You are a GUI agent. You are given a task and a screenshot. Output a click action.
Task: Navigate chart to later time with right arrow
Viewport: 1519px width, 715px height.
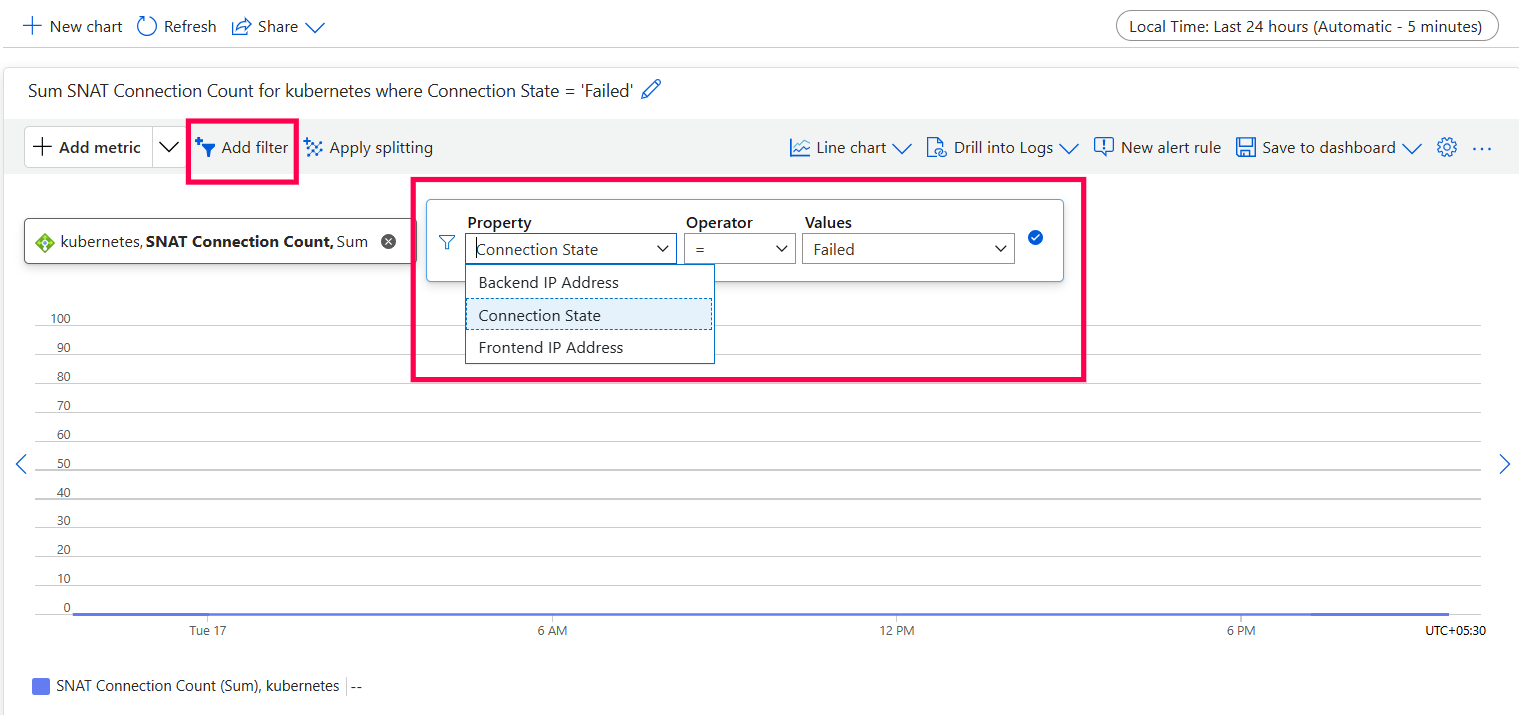(x=1504, y=464)
